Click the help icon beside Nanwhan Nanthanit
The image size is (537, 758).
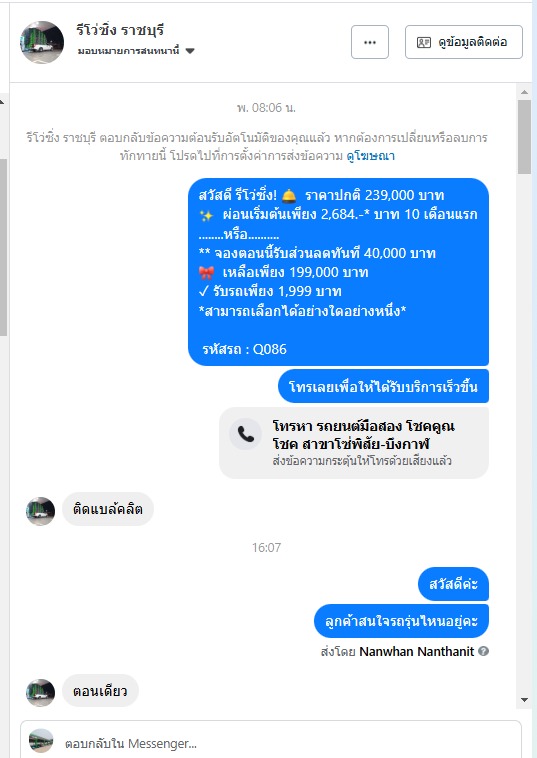tap(483, 651)
